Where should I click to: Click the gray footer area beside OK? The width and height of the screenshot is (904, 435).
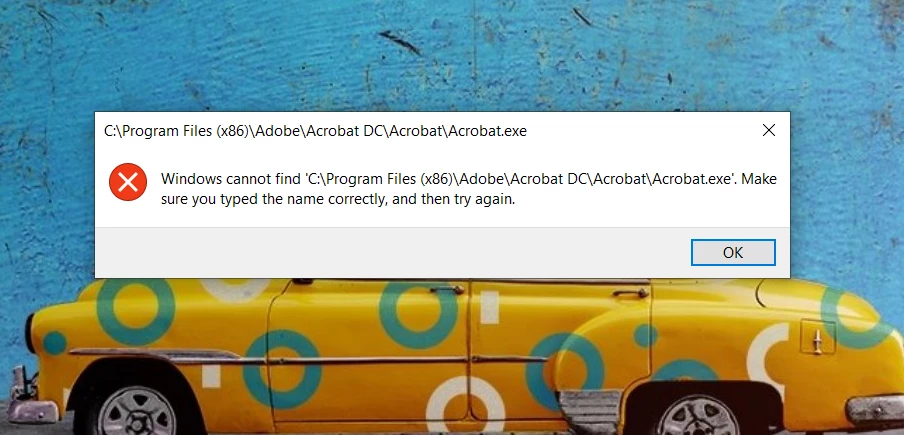pyautogui.click(x=392, y=252)
